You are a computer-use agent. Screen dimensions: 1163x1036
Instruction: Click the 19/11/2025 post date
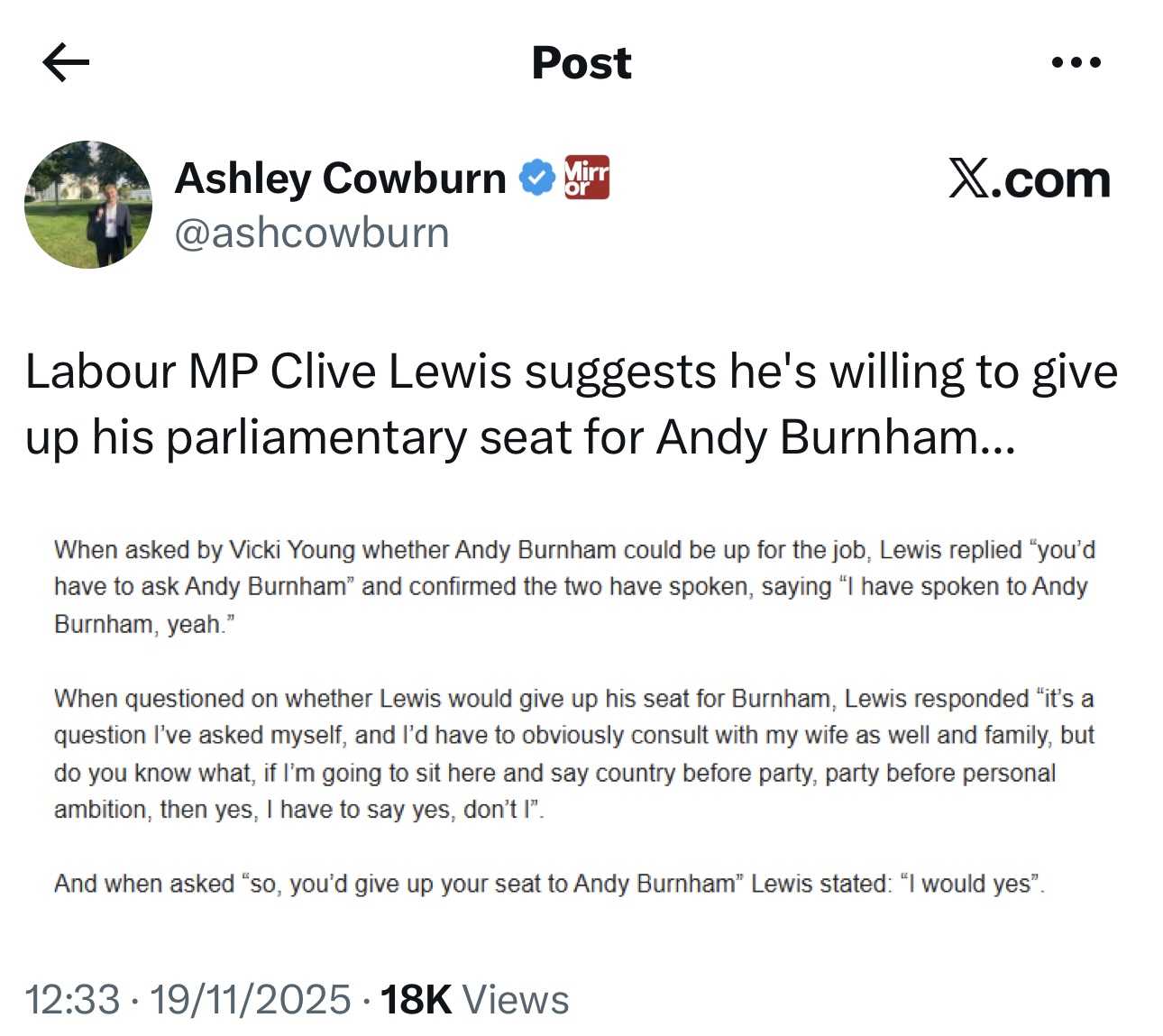point(250,1000)
